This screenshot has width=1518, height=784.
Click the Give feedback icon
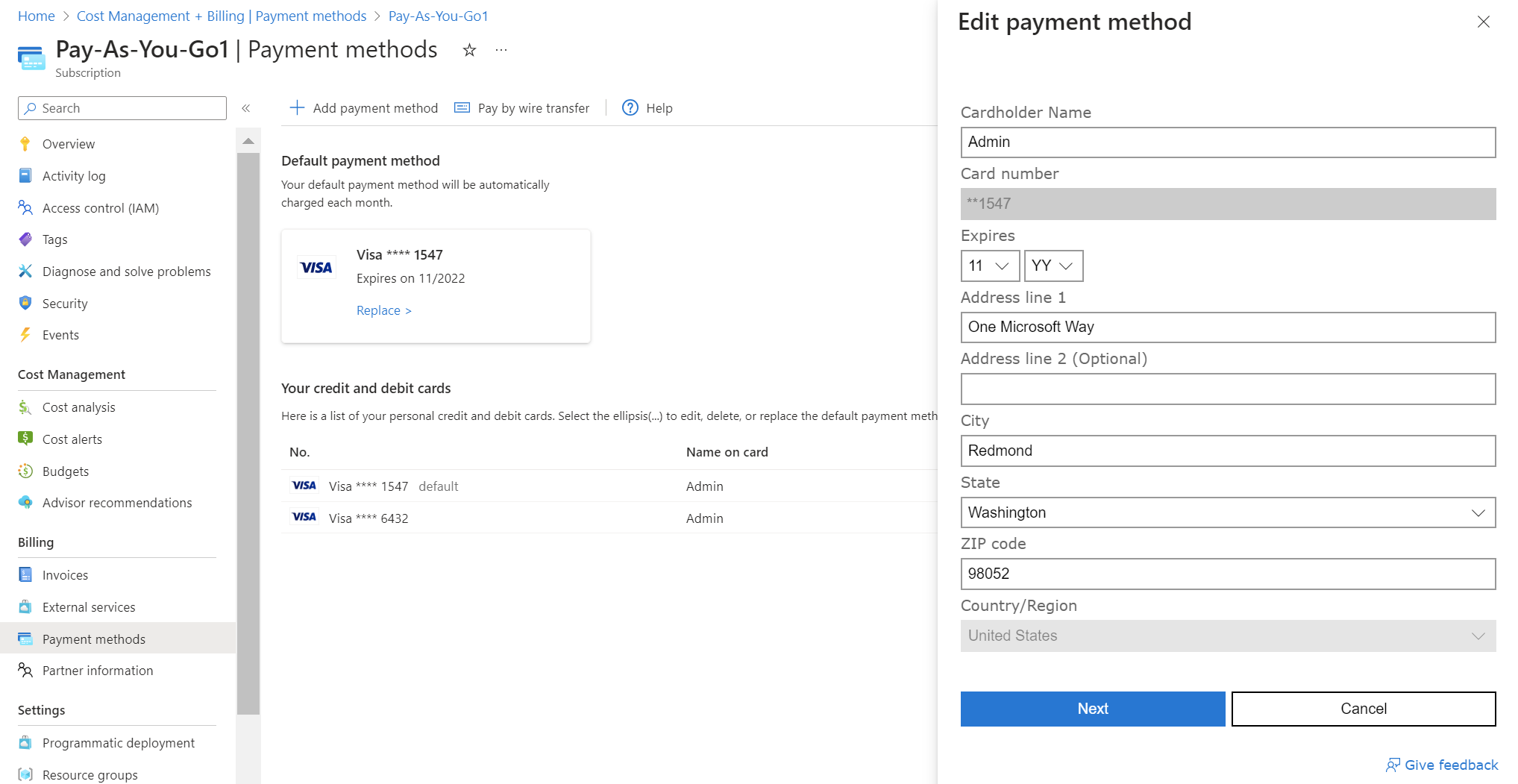[x=1392, y=765]
